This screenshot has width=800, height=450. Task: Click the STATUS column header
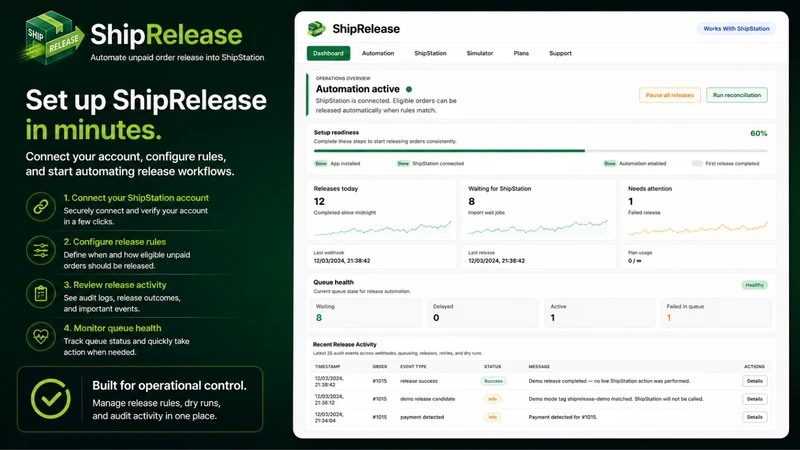point(492,366)
